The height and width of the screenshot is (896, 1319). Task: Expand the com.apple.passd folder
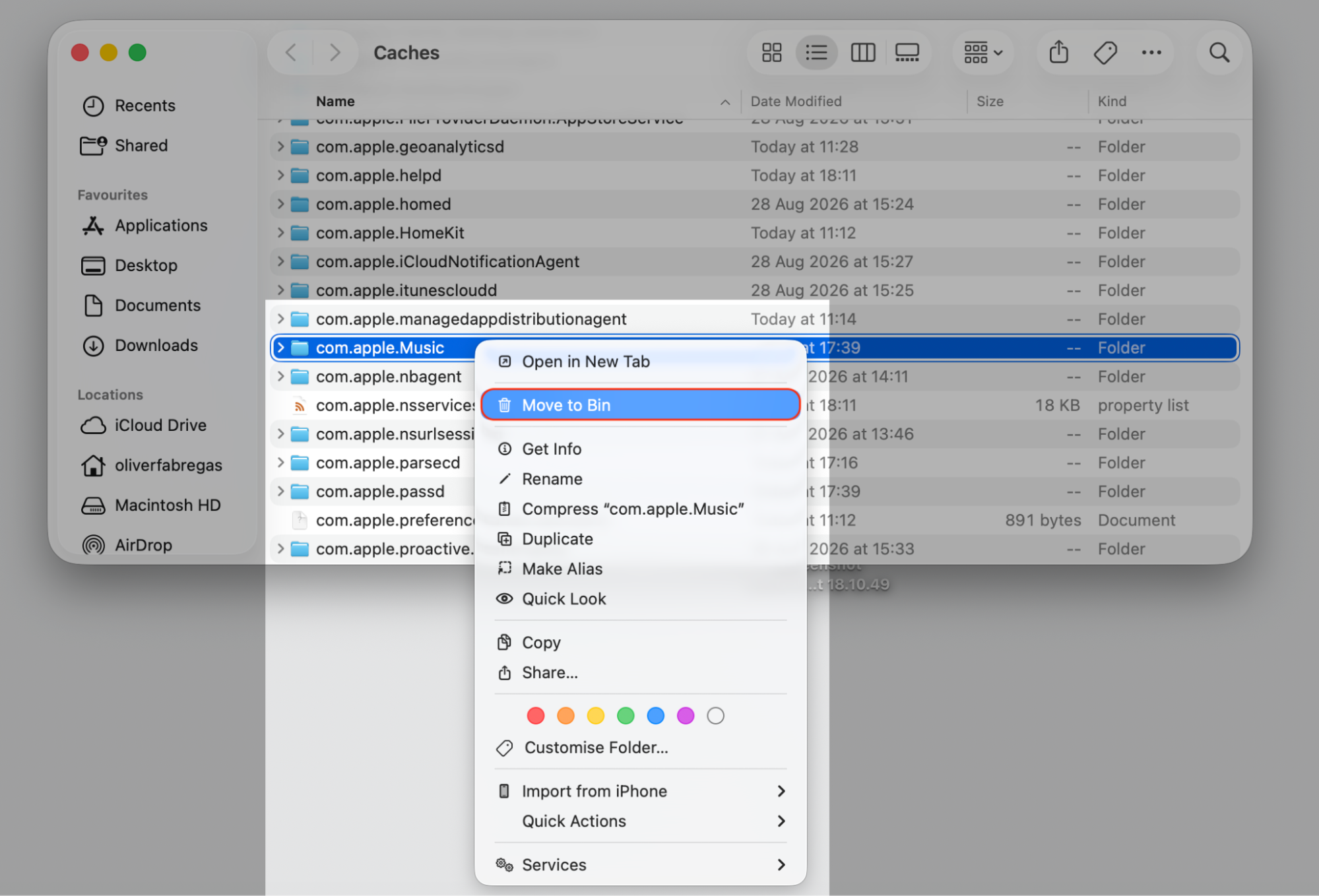(280, 492)
